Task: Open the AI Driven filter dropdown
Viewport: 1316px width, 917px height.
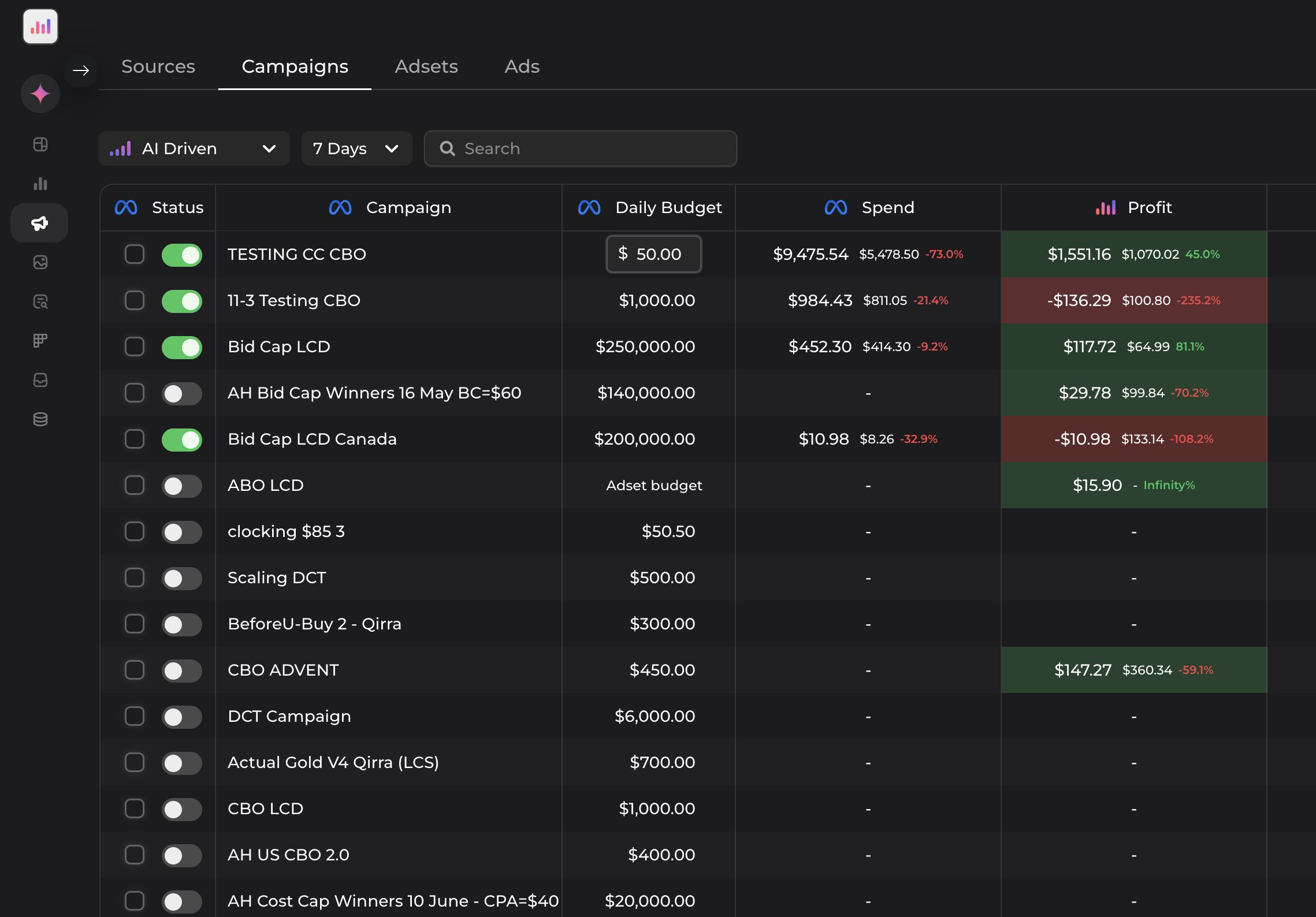Action: [194, 148]
